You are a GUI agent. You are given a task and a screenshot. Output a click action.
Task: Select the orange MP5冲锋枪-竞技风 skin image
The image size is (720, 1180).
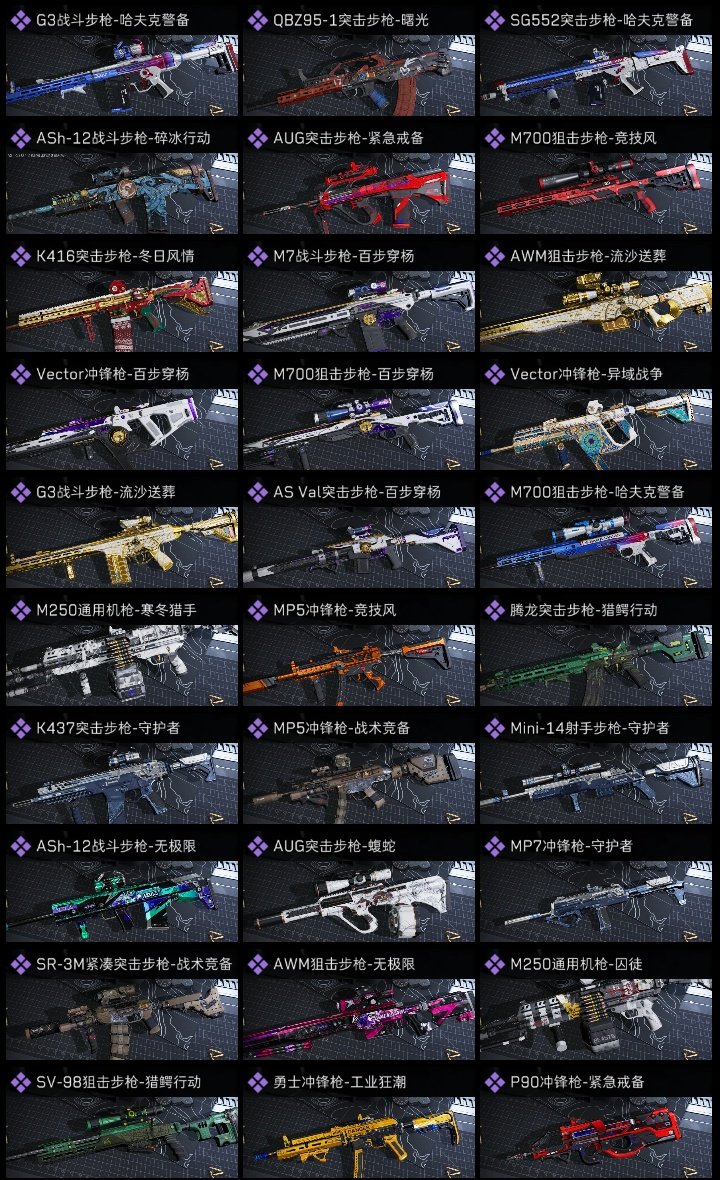click(x=359, y=665)
